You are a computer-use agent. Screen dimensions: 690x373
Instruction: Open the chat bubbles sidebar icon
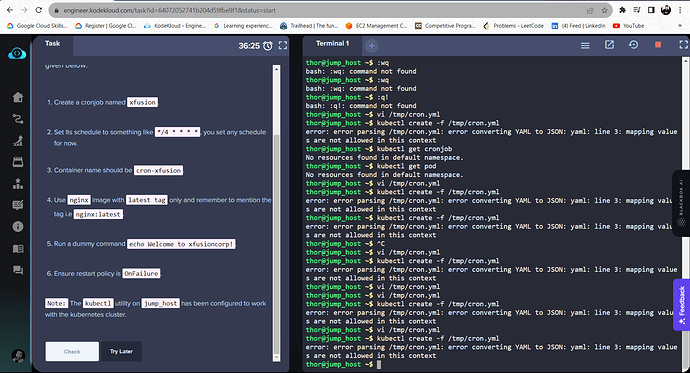pyautogui.click(x=18, y=270)
